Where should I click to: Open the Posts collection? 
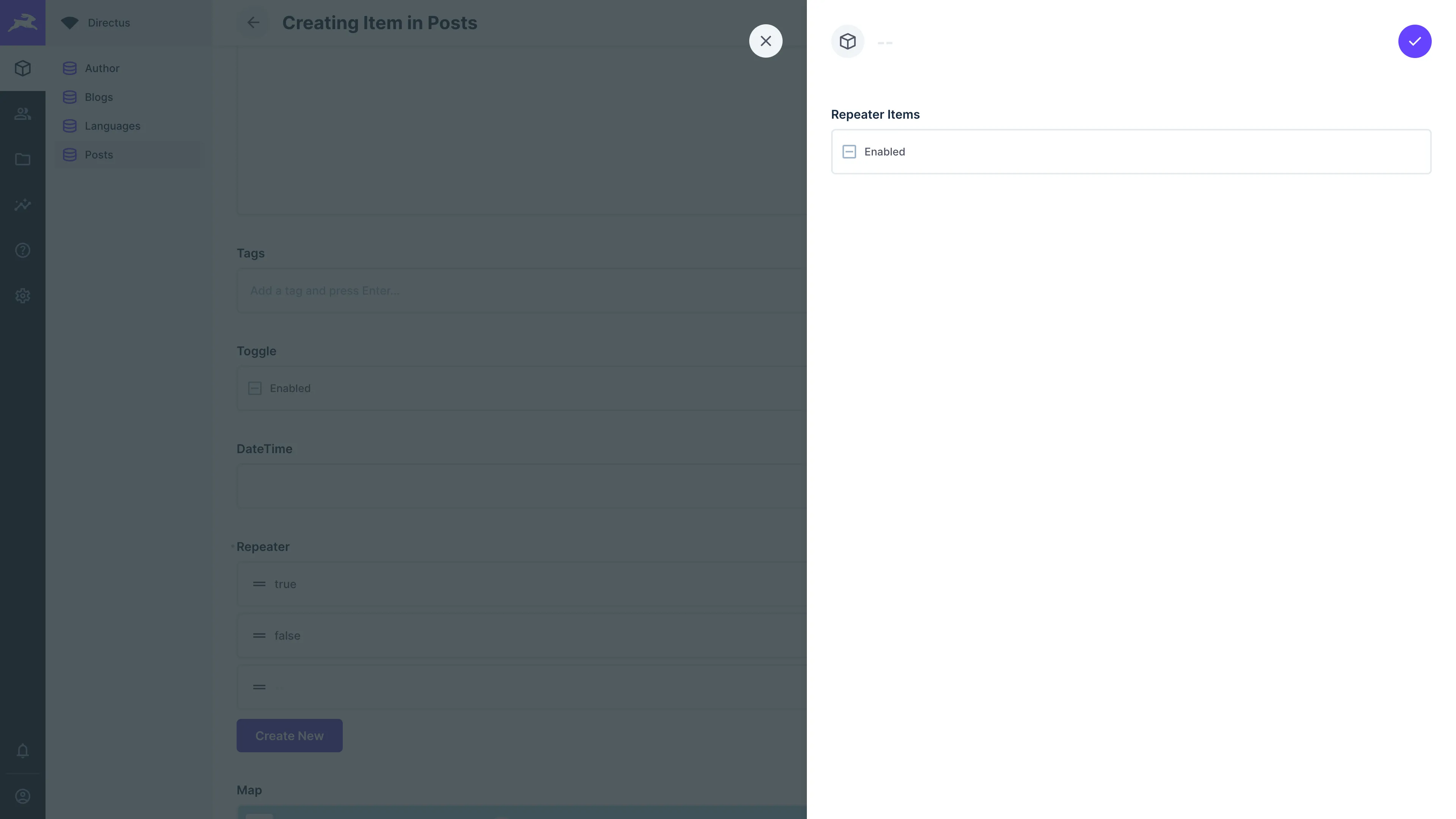tap(98, 155)
